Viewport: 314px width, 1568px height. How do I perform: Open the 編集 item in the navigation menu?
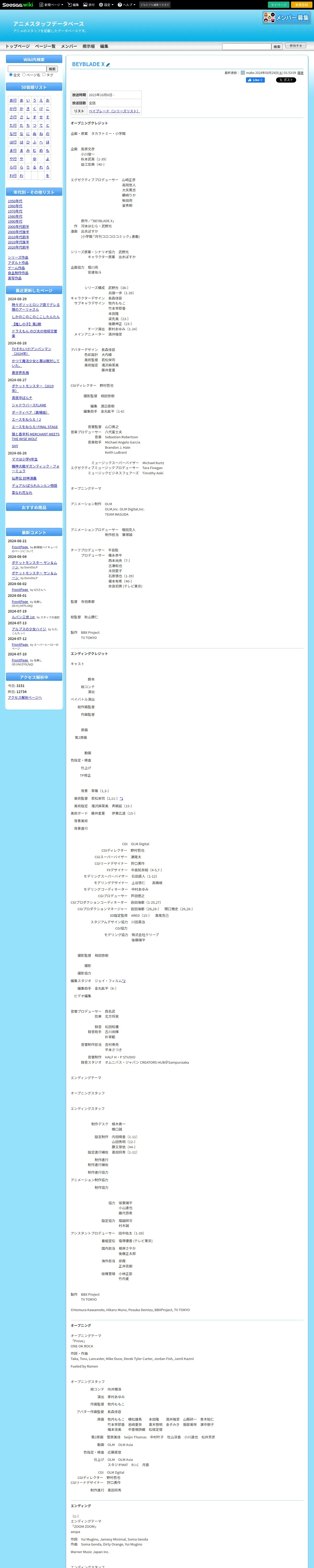coord(104,46)
